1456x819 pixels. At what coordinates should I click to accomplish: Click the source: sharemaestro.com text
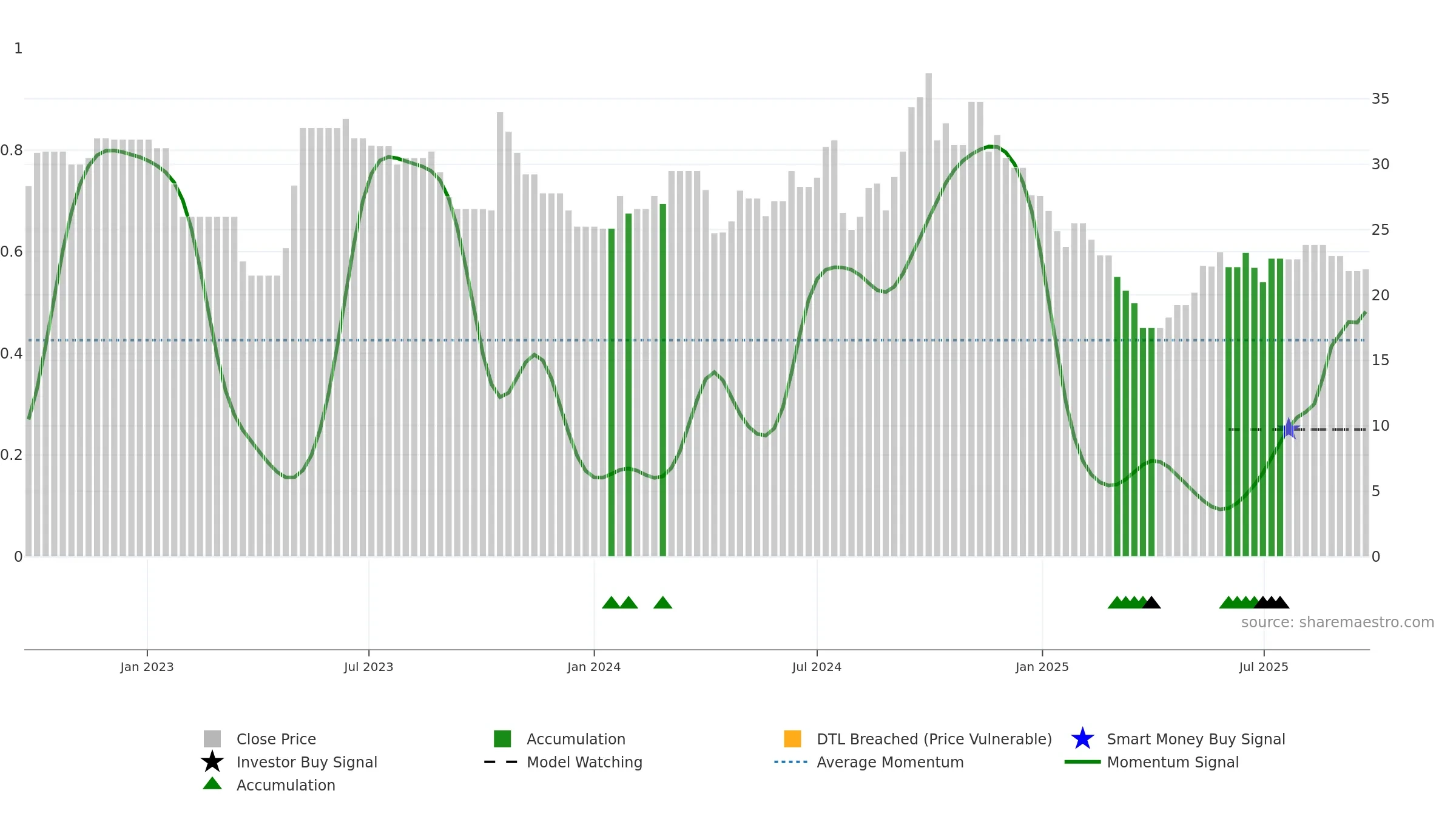pos(1338,622)
